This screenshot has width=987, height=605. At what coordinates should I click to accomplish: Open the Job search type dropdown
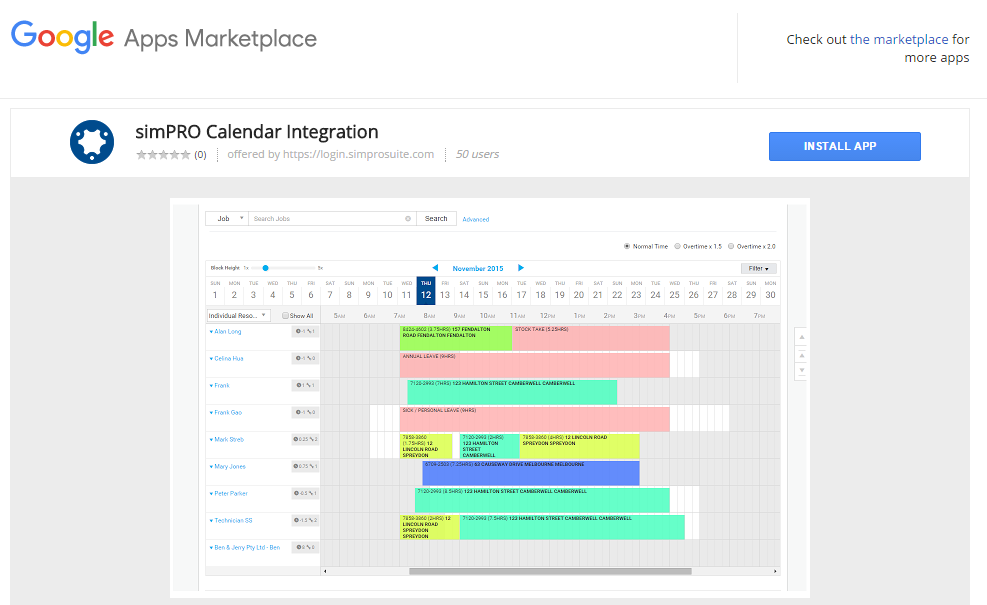click(x=230, y=218)
